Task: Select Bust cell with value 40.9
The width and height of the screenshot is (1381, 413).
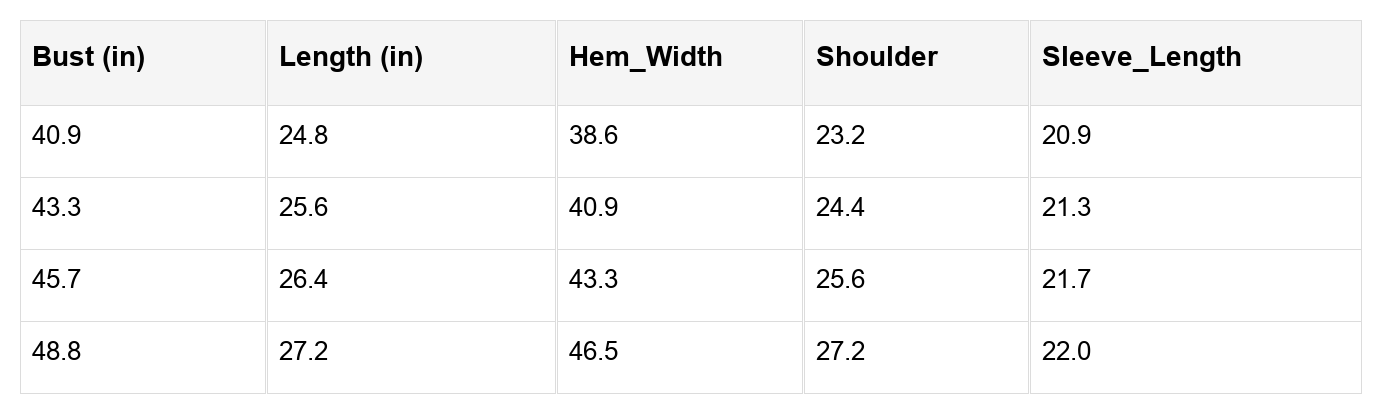Action: 57,136
